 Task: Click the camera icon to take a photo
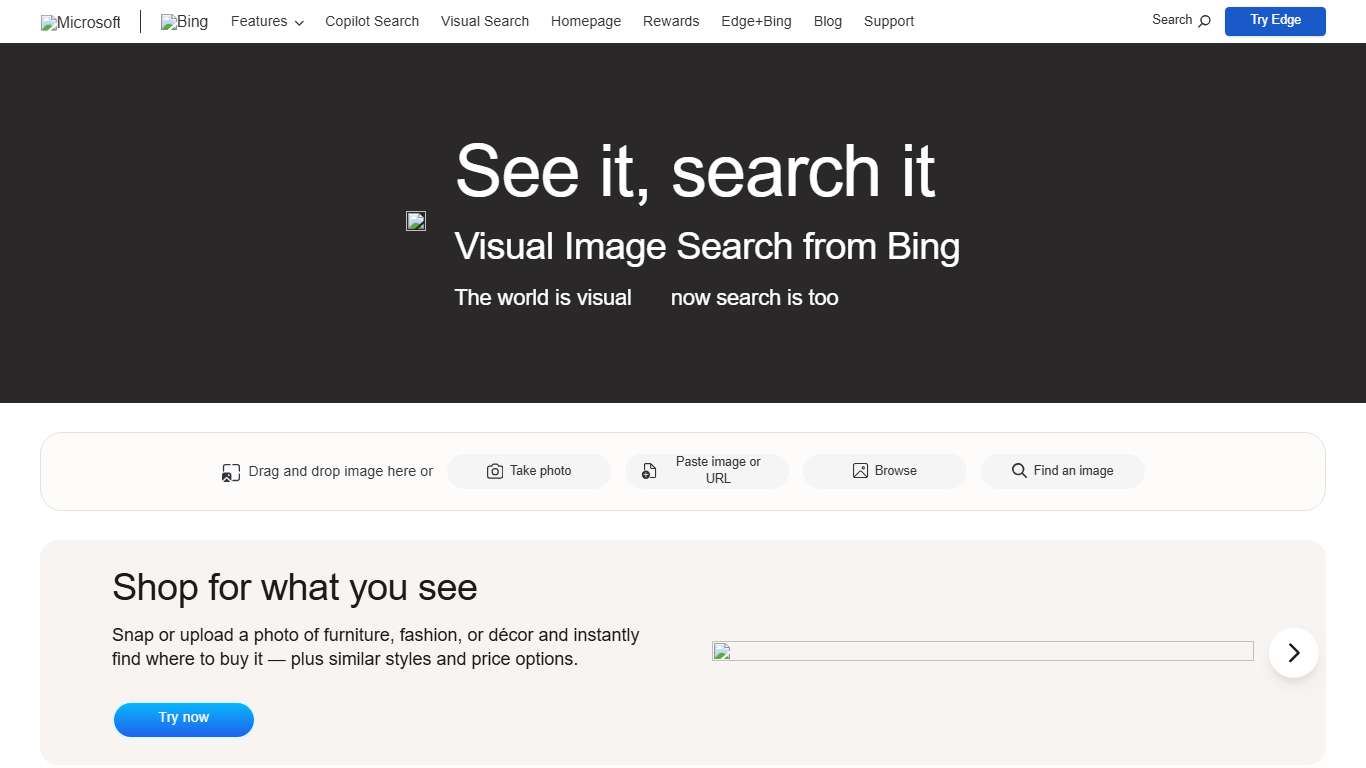click(495, 470)
